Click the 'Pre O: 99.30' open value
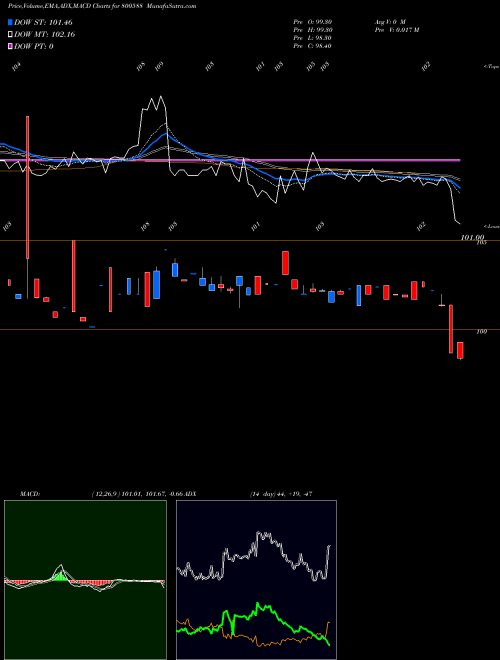This screenshot has width=500, height=660. pos(313,22)
